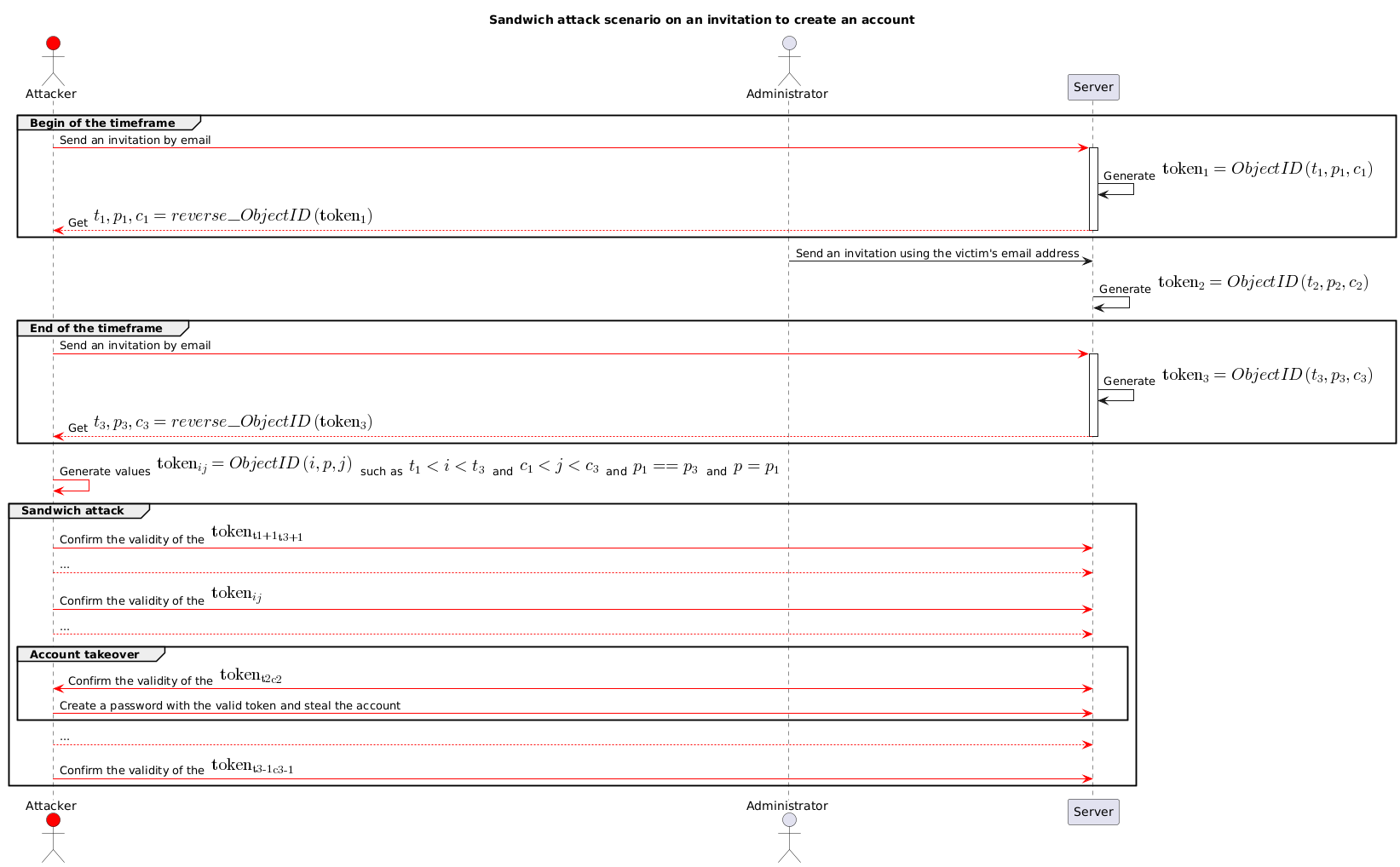Click the condition 'p1 == p3' formula

(x=665, y=468)
